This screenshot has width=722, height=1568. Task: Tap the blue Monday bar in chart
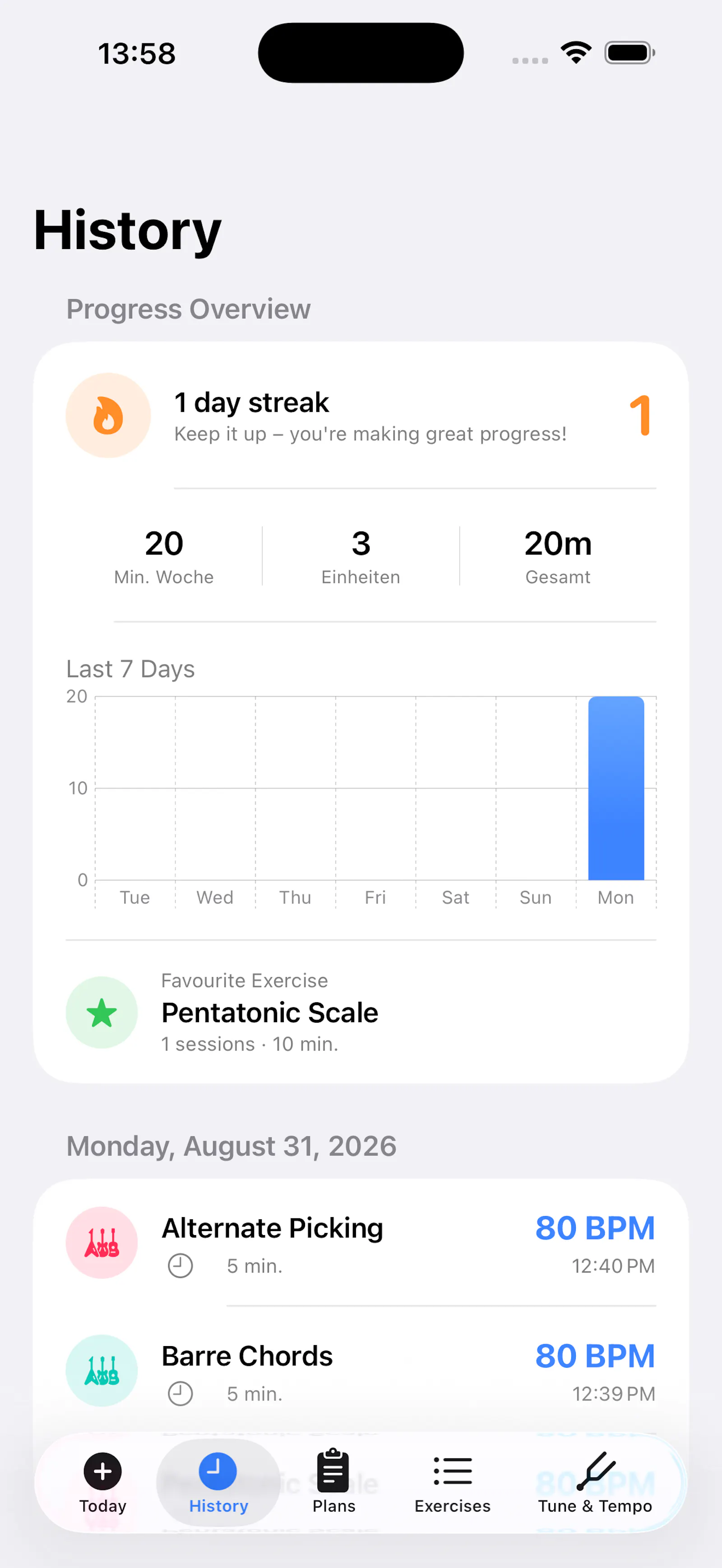point(616,788)
